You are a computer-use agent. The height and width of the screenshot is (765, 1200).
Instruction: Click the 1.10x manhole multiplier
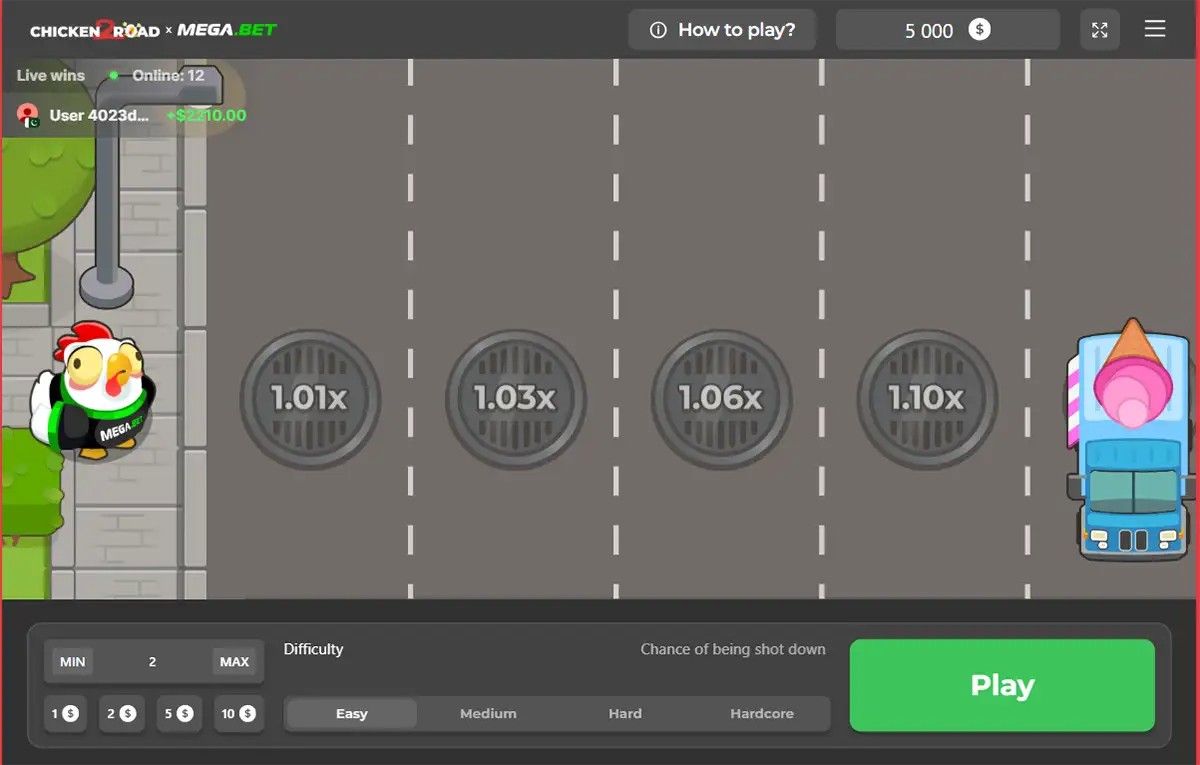[x=927, y=399]
